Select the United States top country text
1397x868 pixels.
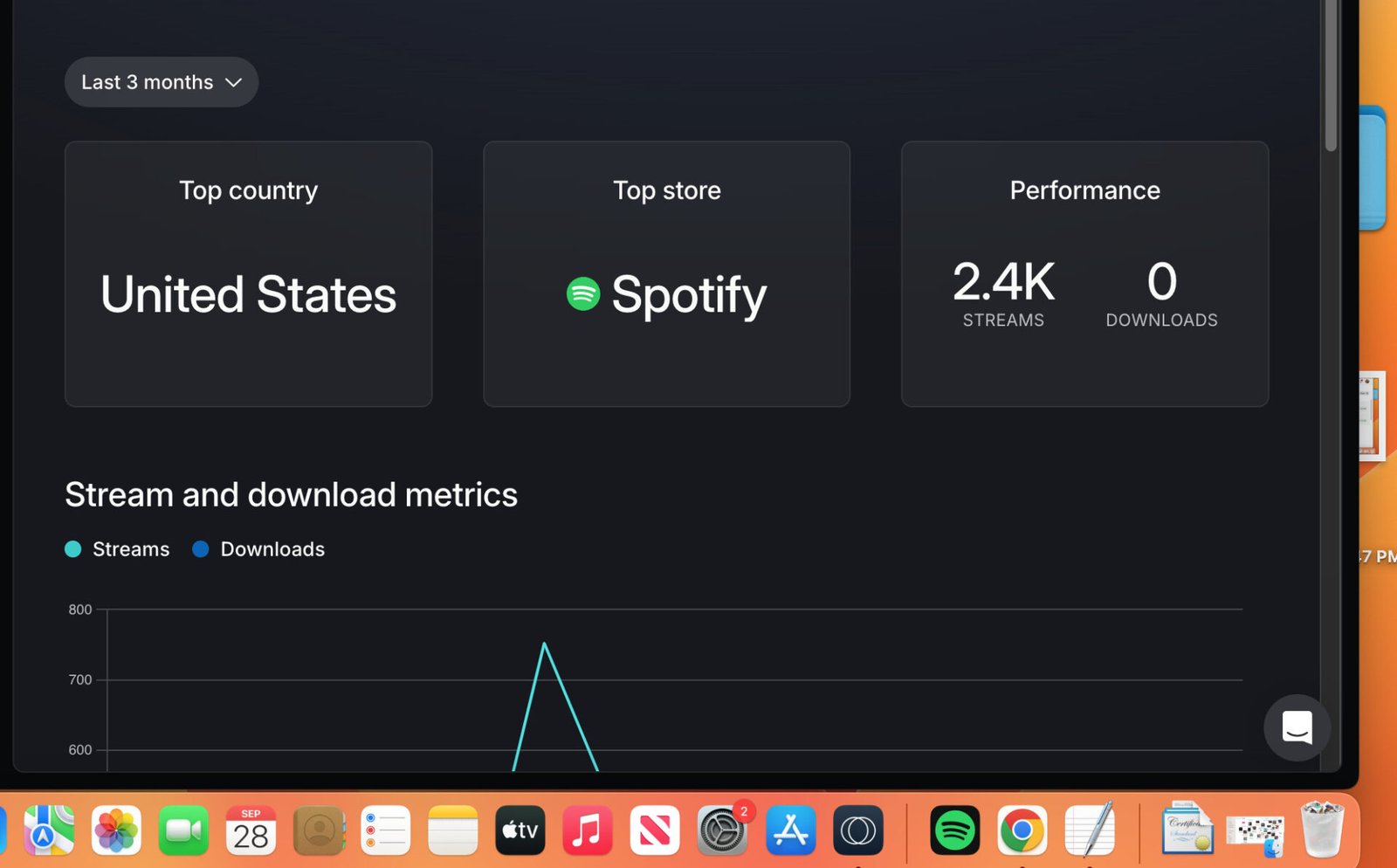tap(249, 294)
